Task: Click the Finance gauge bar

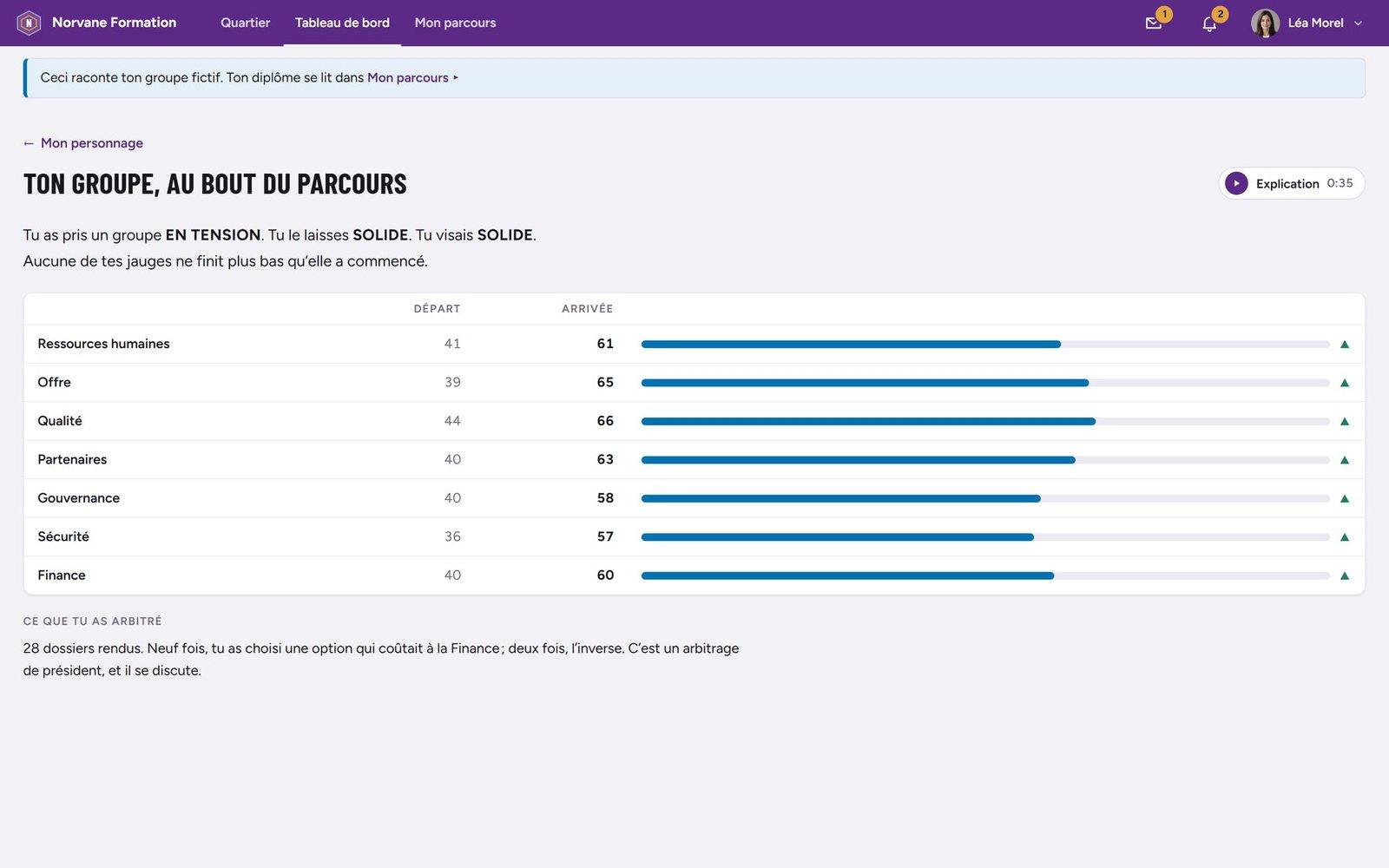Action: tap(985, 575)
